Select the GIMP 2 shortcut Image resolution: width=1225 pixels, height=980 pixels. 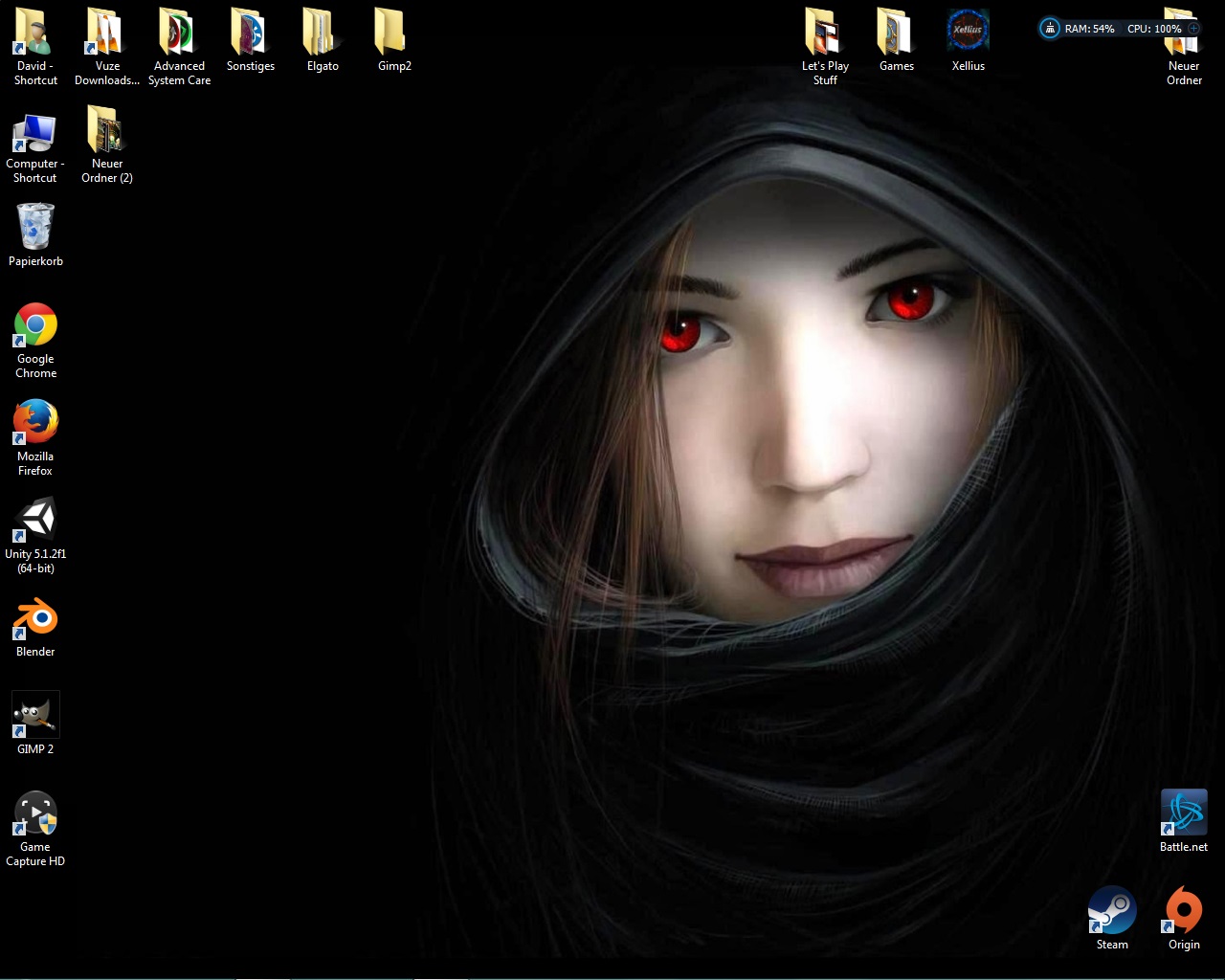pos(35,715)
